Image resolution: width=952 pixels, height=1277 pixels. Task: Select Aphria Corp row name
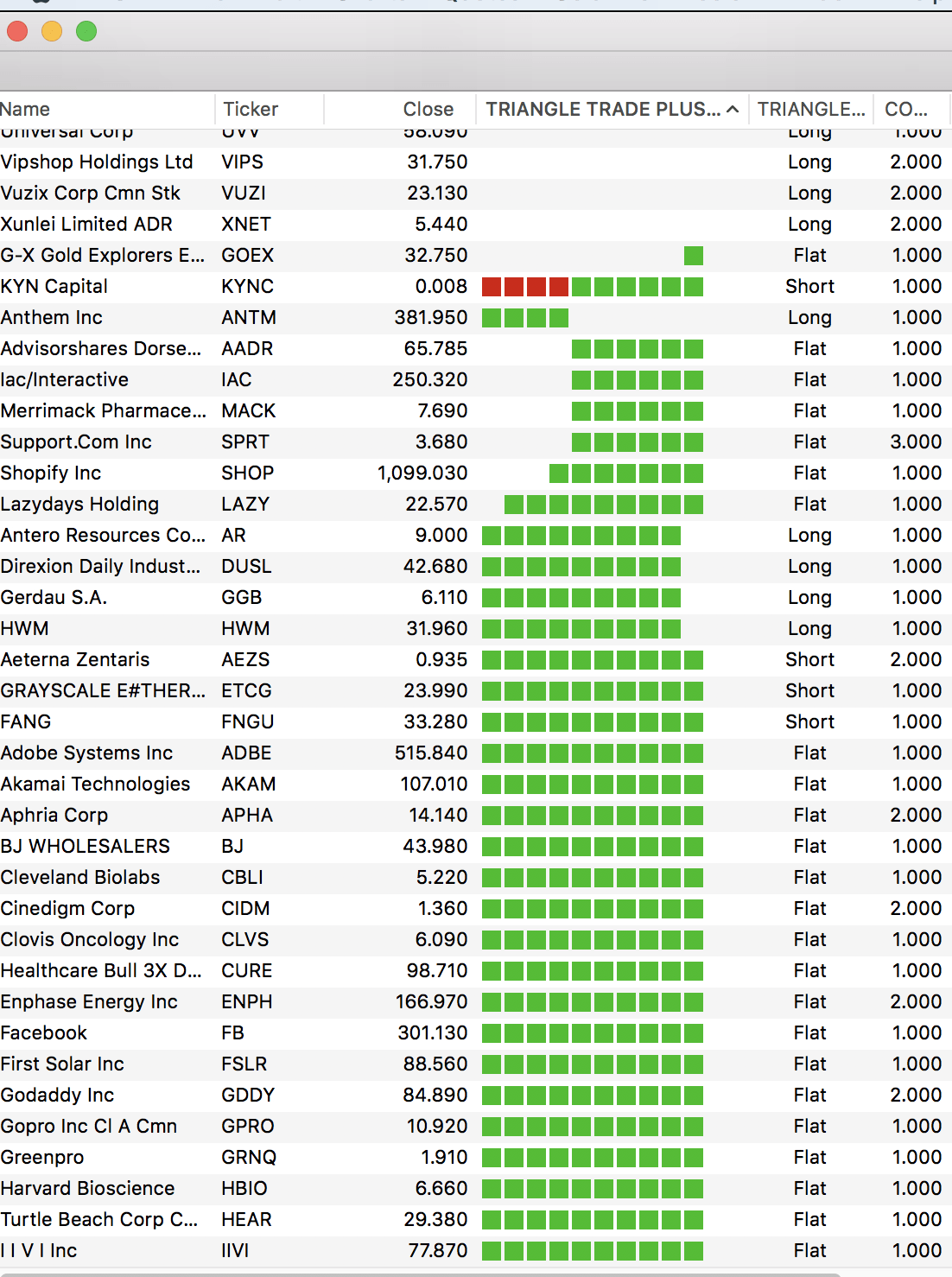coord(54,816)
